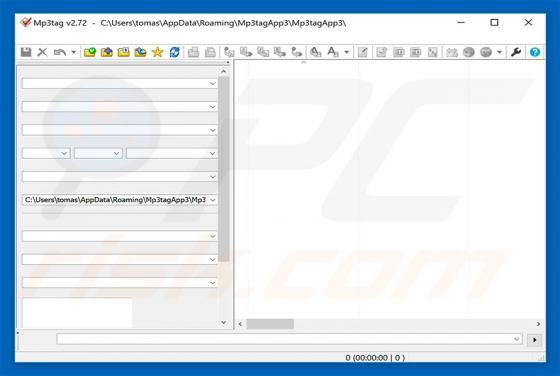
Task: Close the Mp3tag window
Action: (x=528, y=22)
